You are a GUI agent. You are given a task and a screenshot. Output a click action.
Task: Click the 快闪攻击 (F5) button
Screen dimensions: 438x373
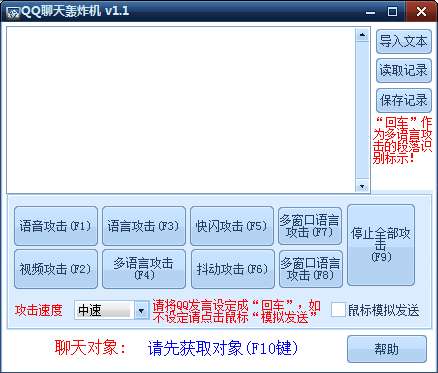tap(232, 226)
